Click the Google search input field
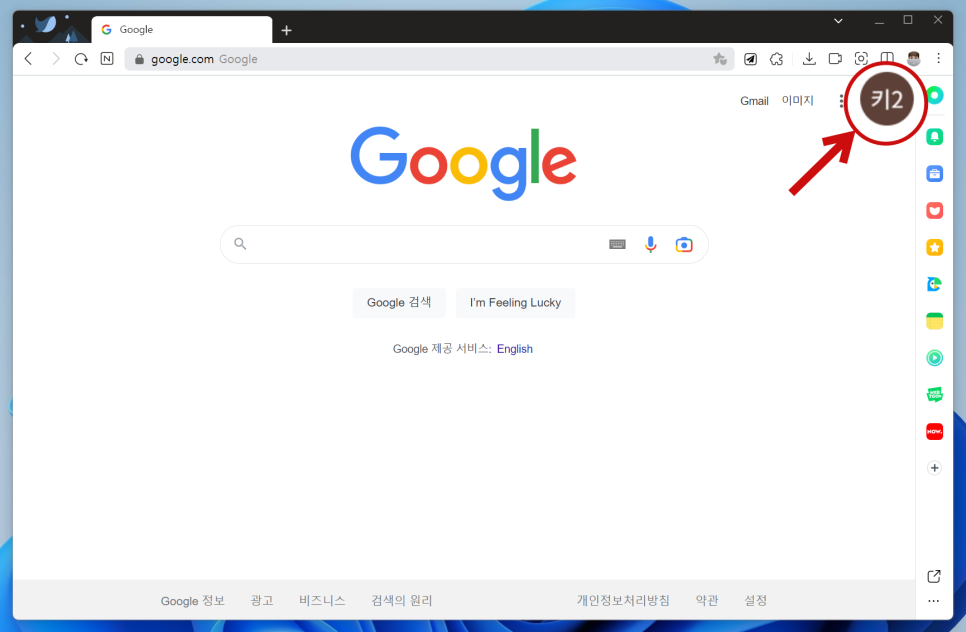The image size is (966, 632). (x=464, y=245)
